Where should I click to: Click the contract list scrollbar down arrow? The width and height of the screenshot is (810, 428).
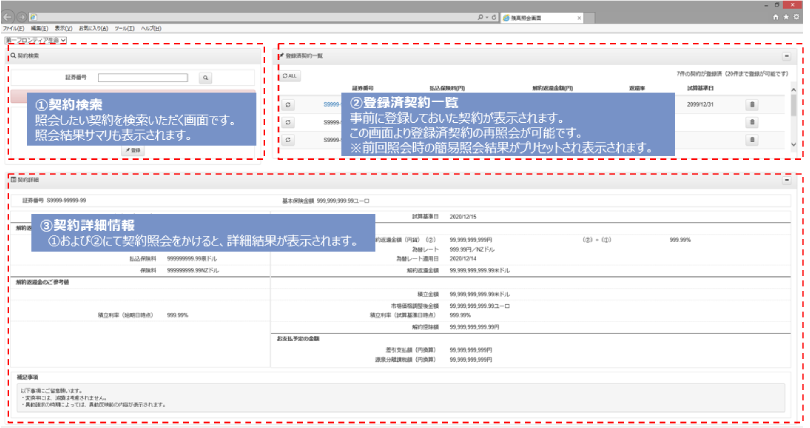(794, 146)
